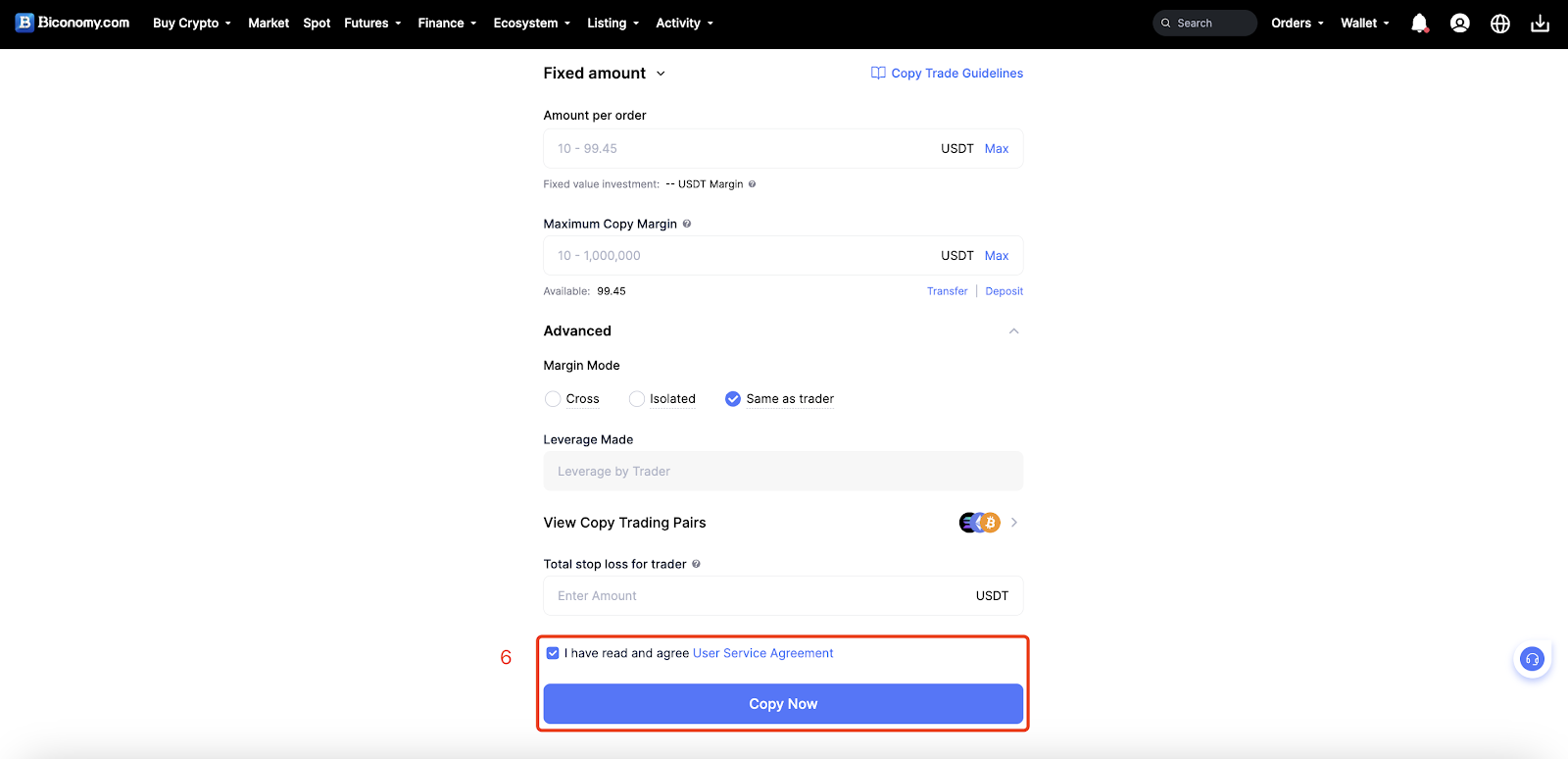
Task: Open the Fixed amount dropdown
Action: [x=605, y=74]
